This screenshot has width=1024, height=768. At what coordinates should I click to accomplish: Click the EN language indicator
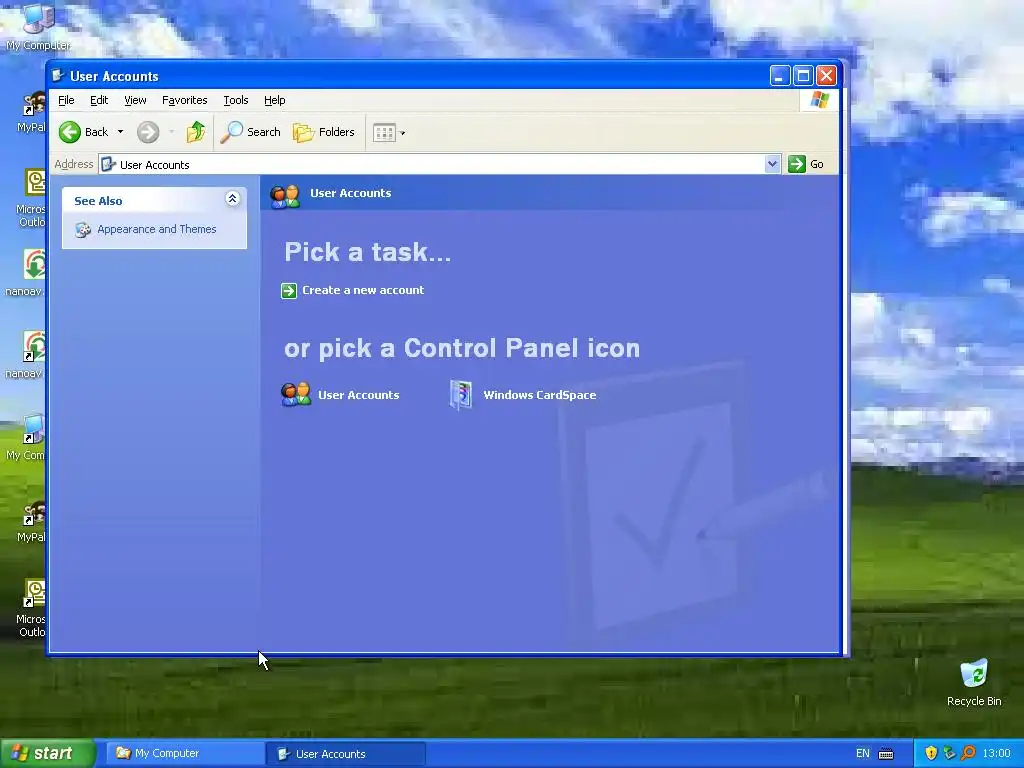[863, 754]
